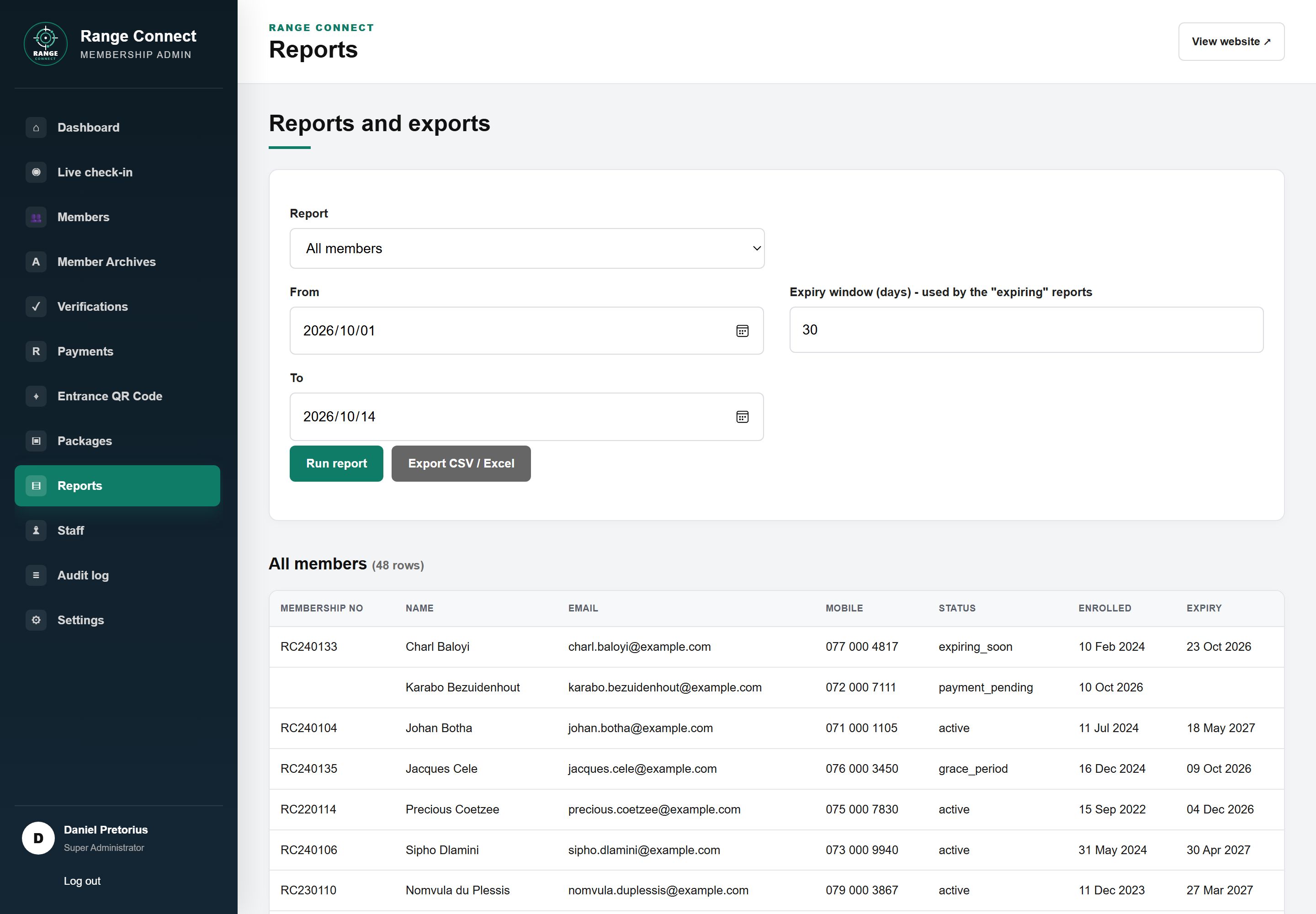Open Member Archives section
The width and height of the screenshot is (1316, 914).
(x=117, y=262)
